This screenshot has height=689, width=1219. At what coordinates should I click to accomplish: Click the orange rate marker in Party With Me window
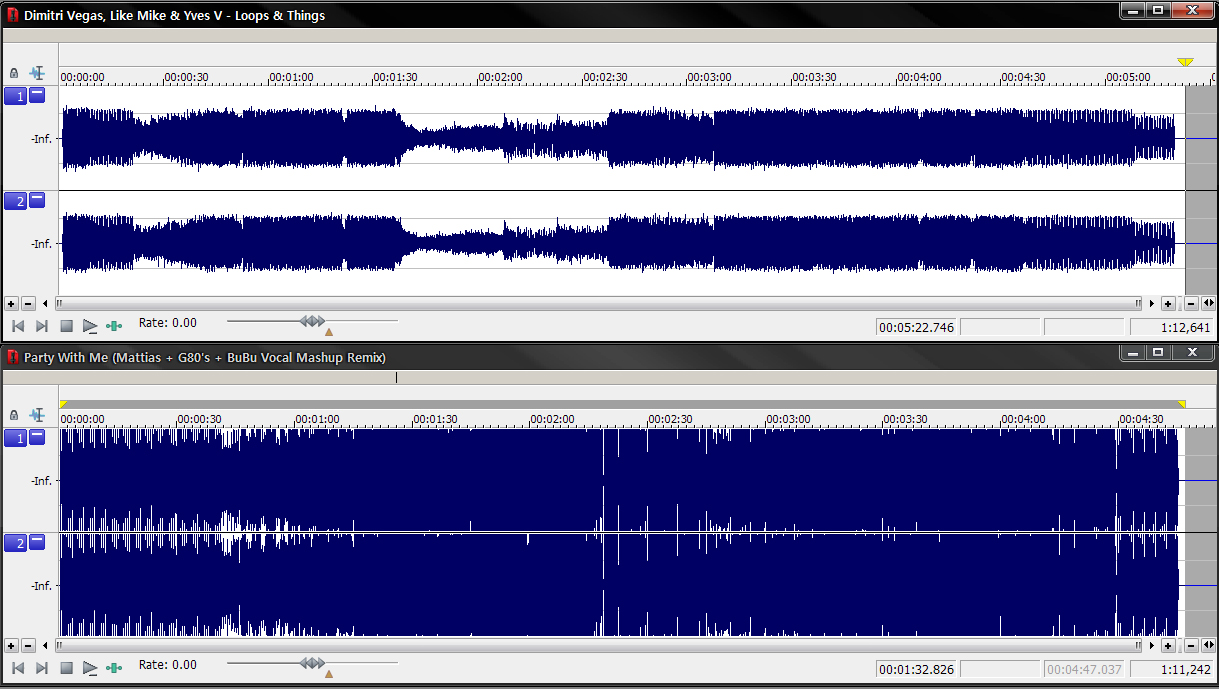[x=329, y=674]
